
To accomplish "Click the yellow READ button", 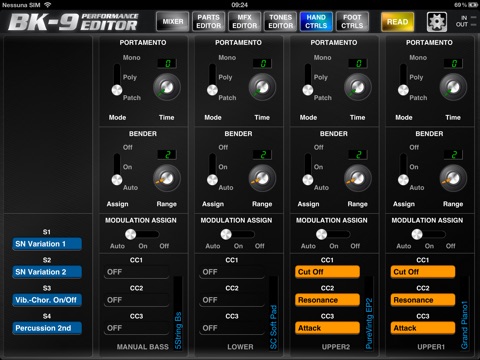I will tap(397, 22).
